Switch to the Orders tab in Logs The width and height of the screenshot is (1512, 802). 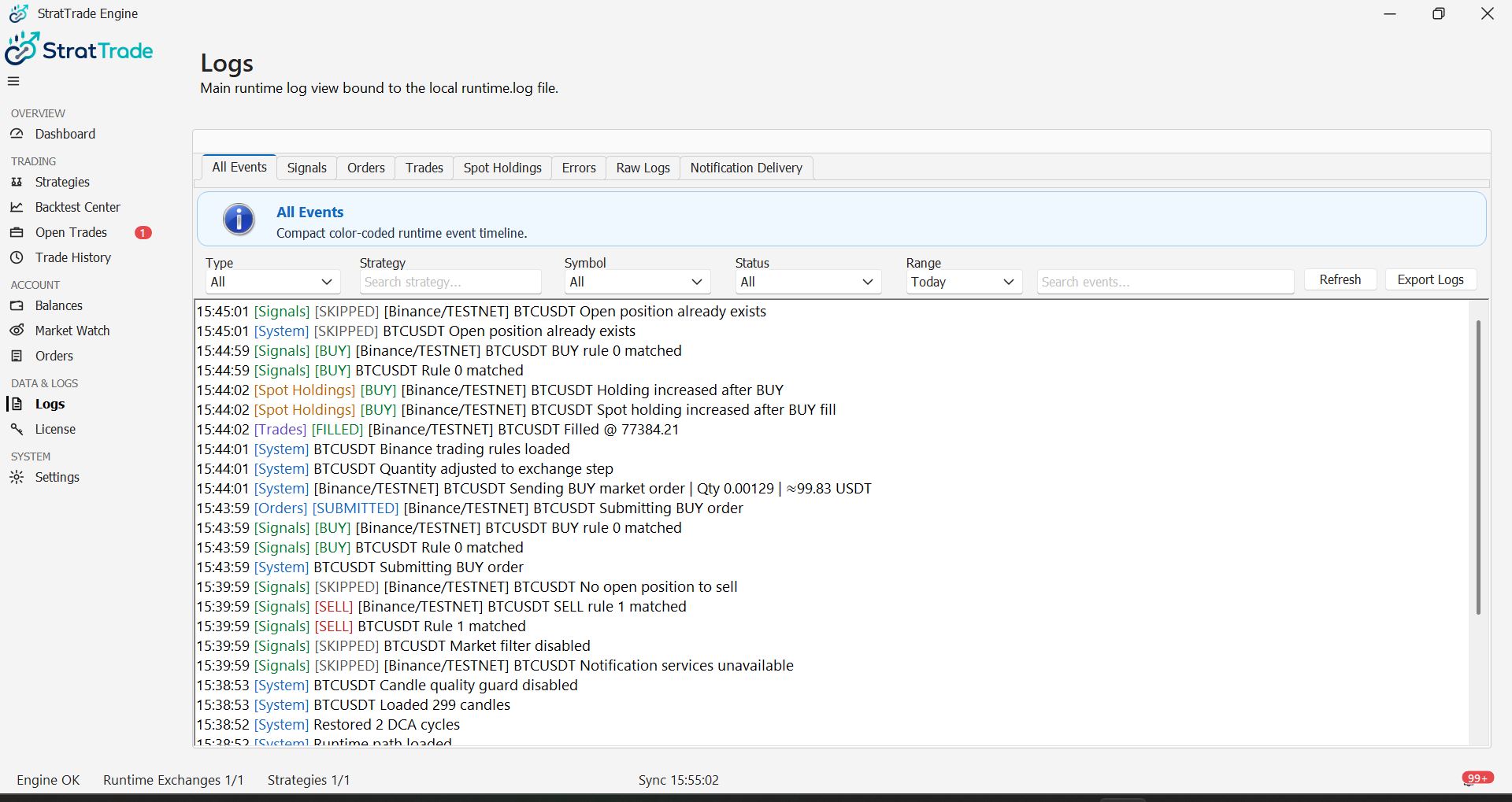coord(366,168)
